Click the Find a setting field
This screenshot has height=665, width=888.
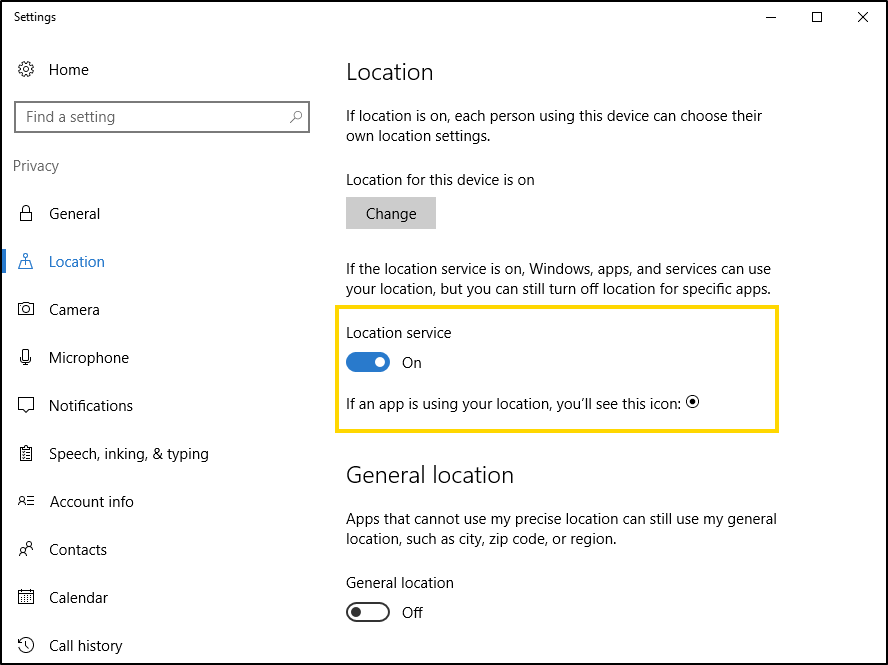coord(162,117)
